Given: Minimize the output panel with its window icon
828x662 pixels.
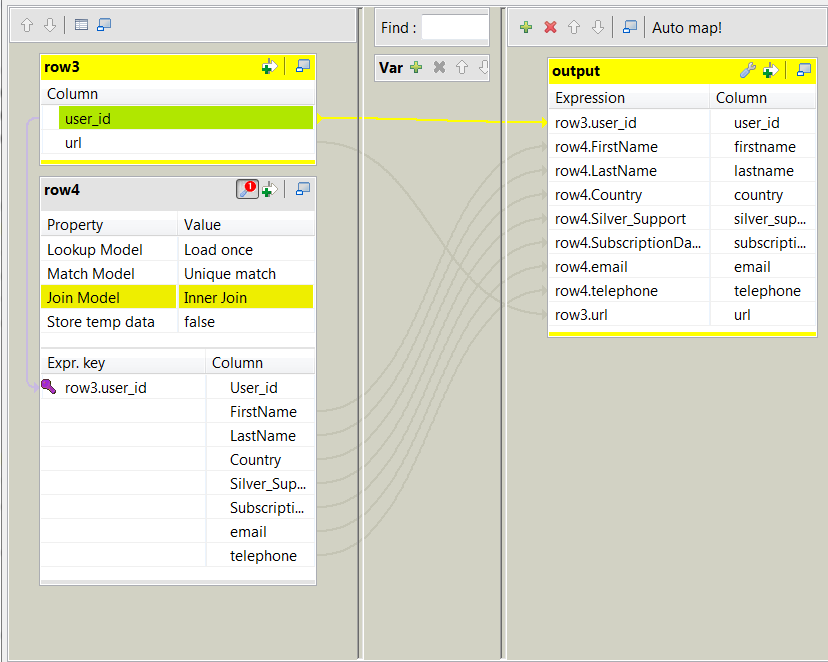Looking at the screenshot, I should [803, 71].
